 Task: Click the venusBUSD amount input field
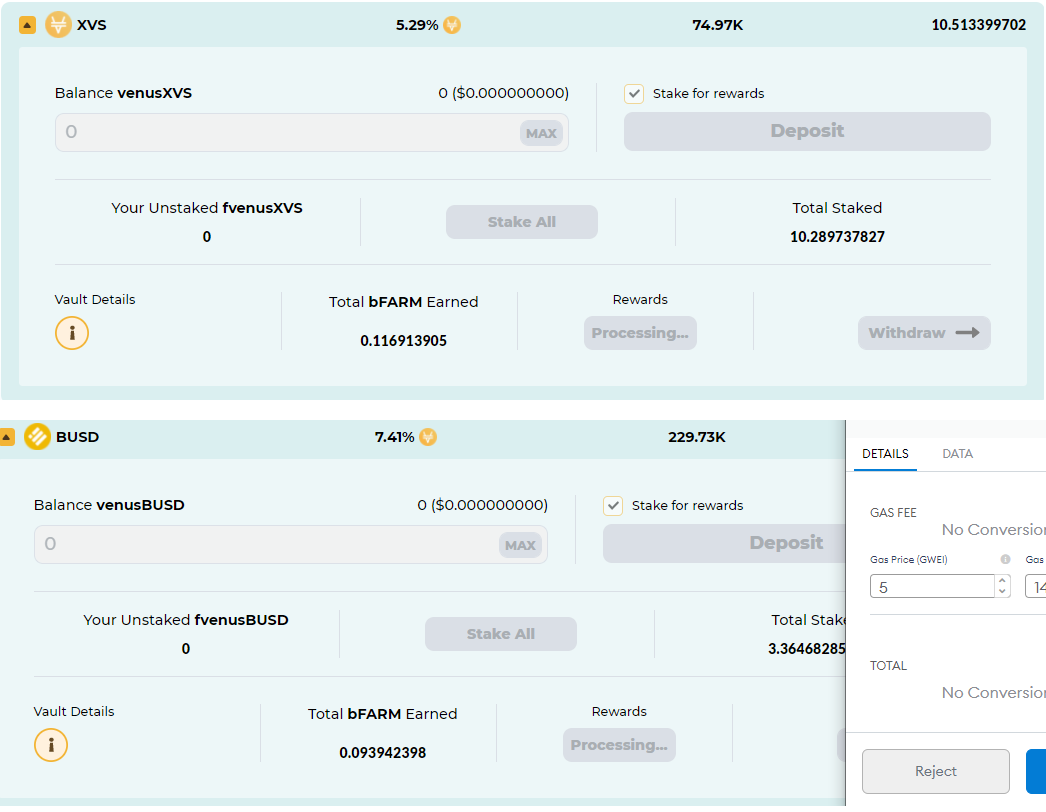(x=291, y=544)
